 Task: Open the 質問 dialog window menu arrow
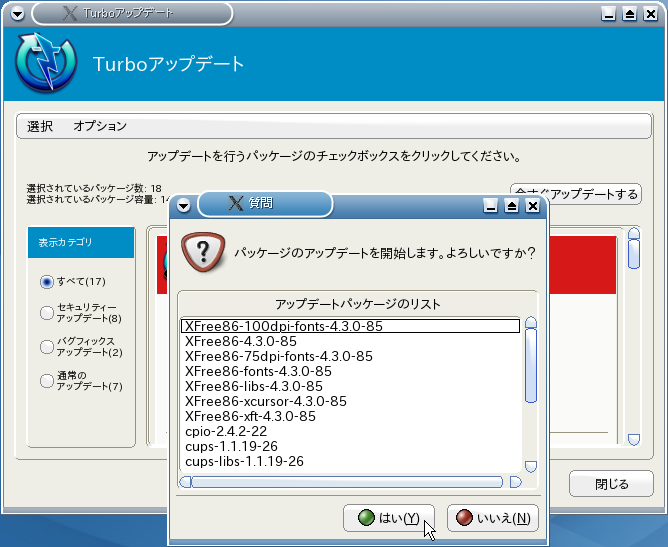point(184,206)
